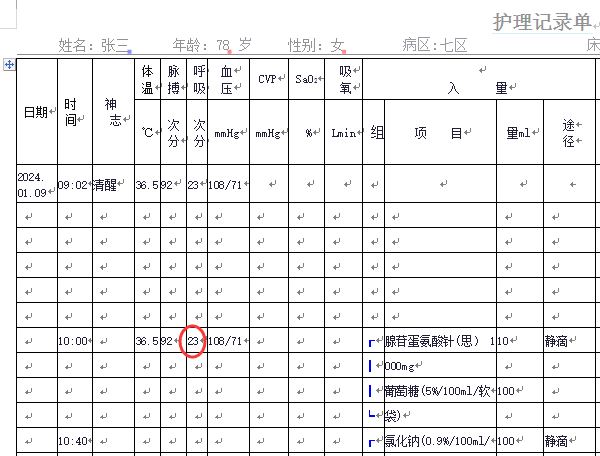Click the patient name 张三
Screen dimensions: 600x456
pos(114,46)
